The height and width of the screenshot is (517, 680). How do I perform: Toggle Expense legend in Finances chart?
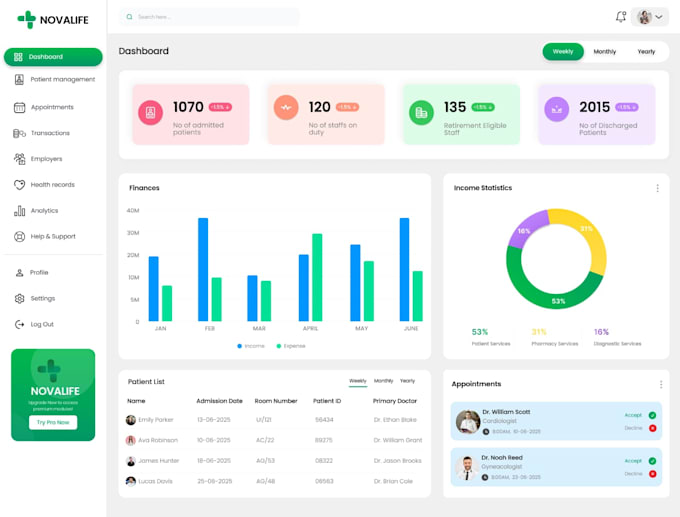tap(291, 346)
